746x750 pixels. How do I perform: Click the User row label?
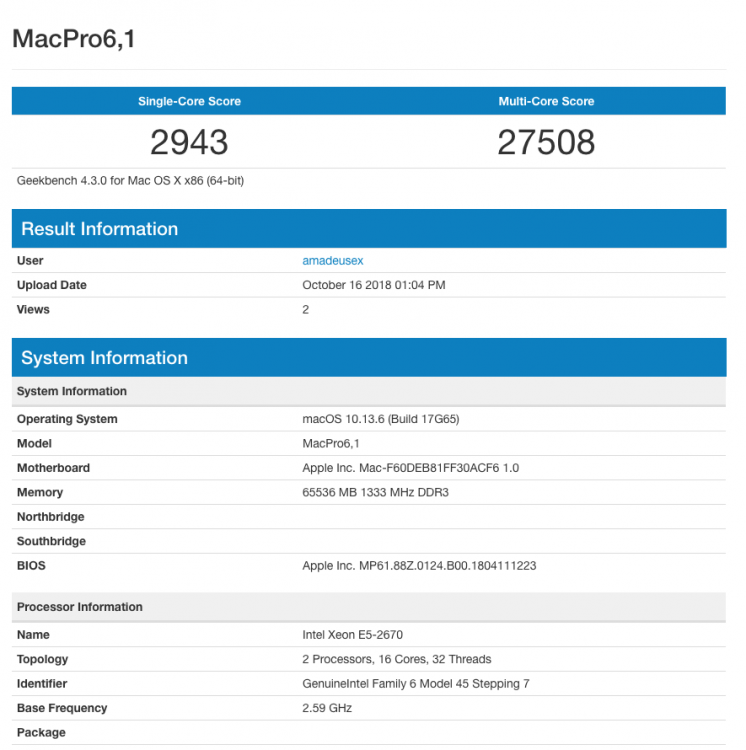coord(30,261)
